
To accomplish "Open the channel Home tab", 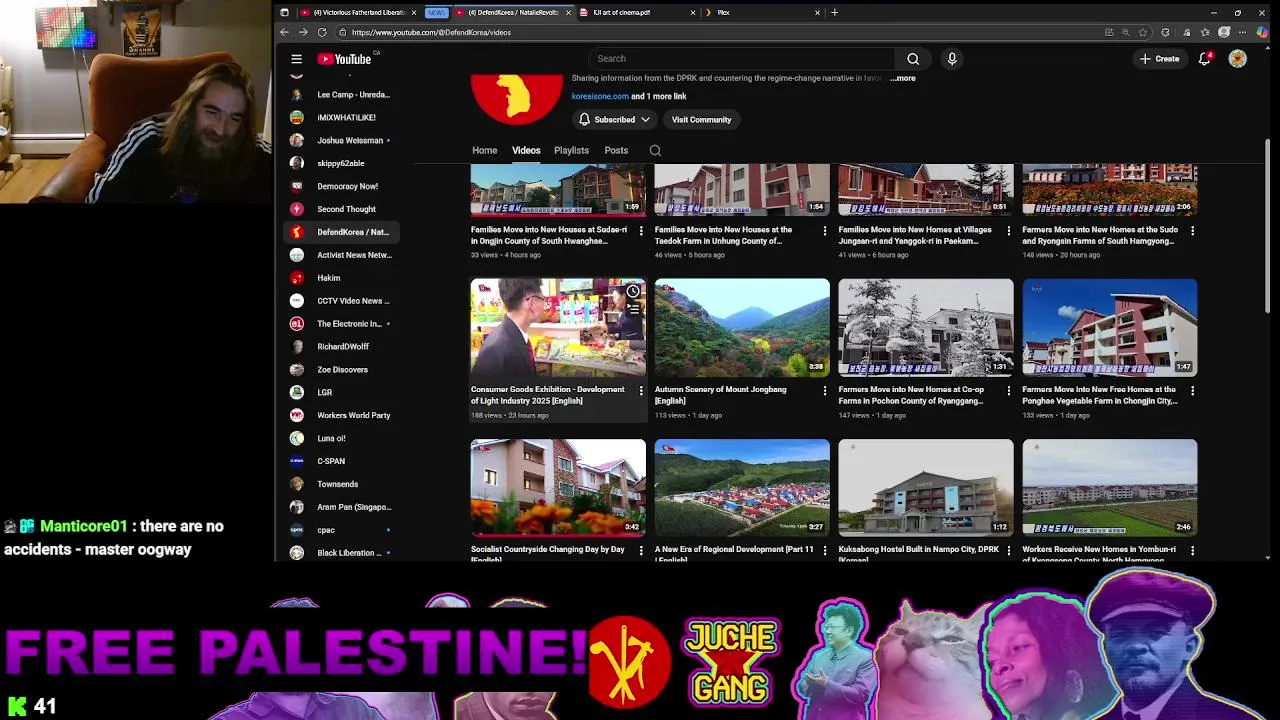I will [484, 150].
